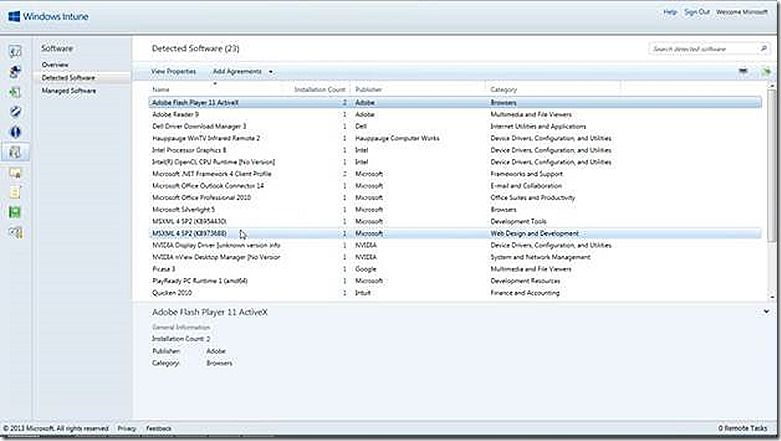Click Frameworks and Support category cell
Viewport: 781px width, 441px height.
(526, 174)
